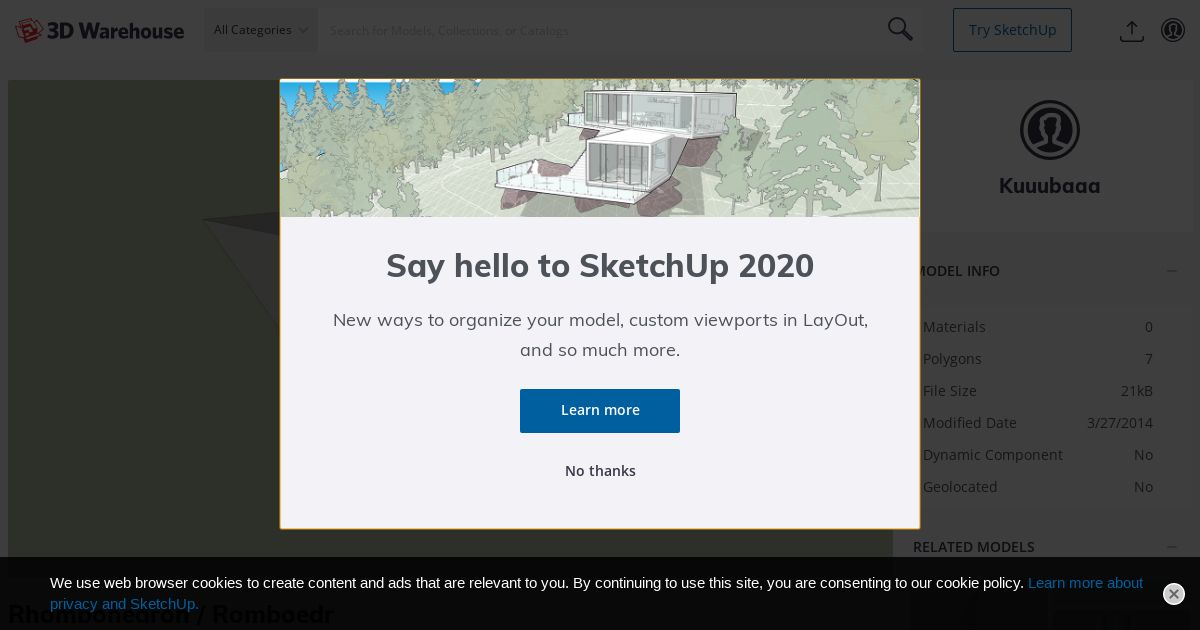Screen dimensions: 1200x630
Task: Click the Geolocated label
Action: pos(960,487)
